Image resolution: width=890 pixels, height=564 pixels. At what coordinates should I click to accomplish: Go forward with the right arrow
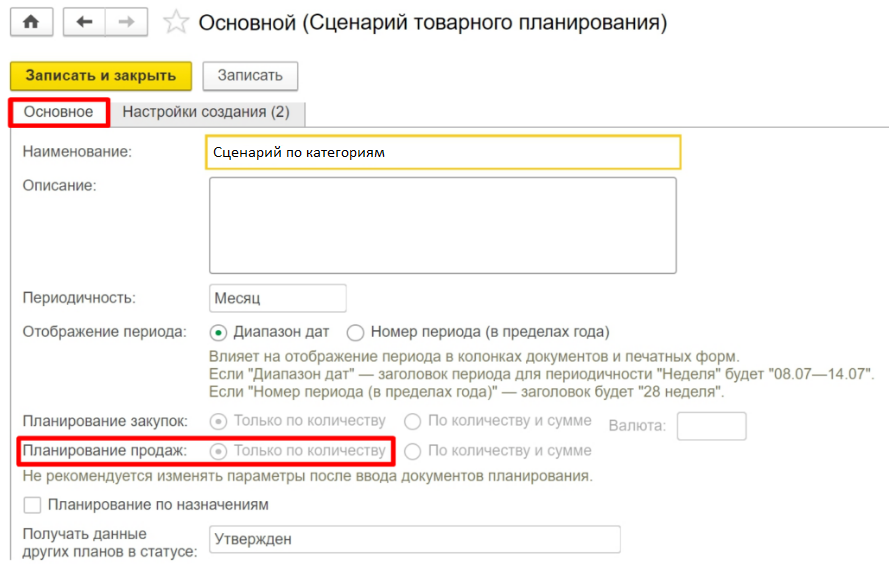(125, 22)
